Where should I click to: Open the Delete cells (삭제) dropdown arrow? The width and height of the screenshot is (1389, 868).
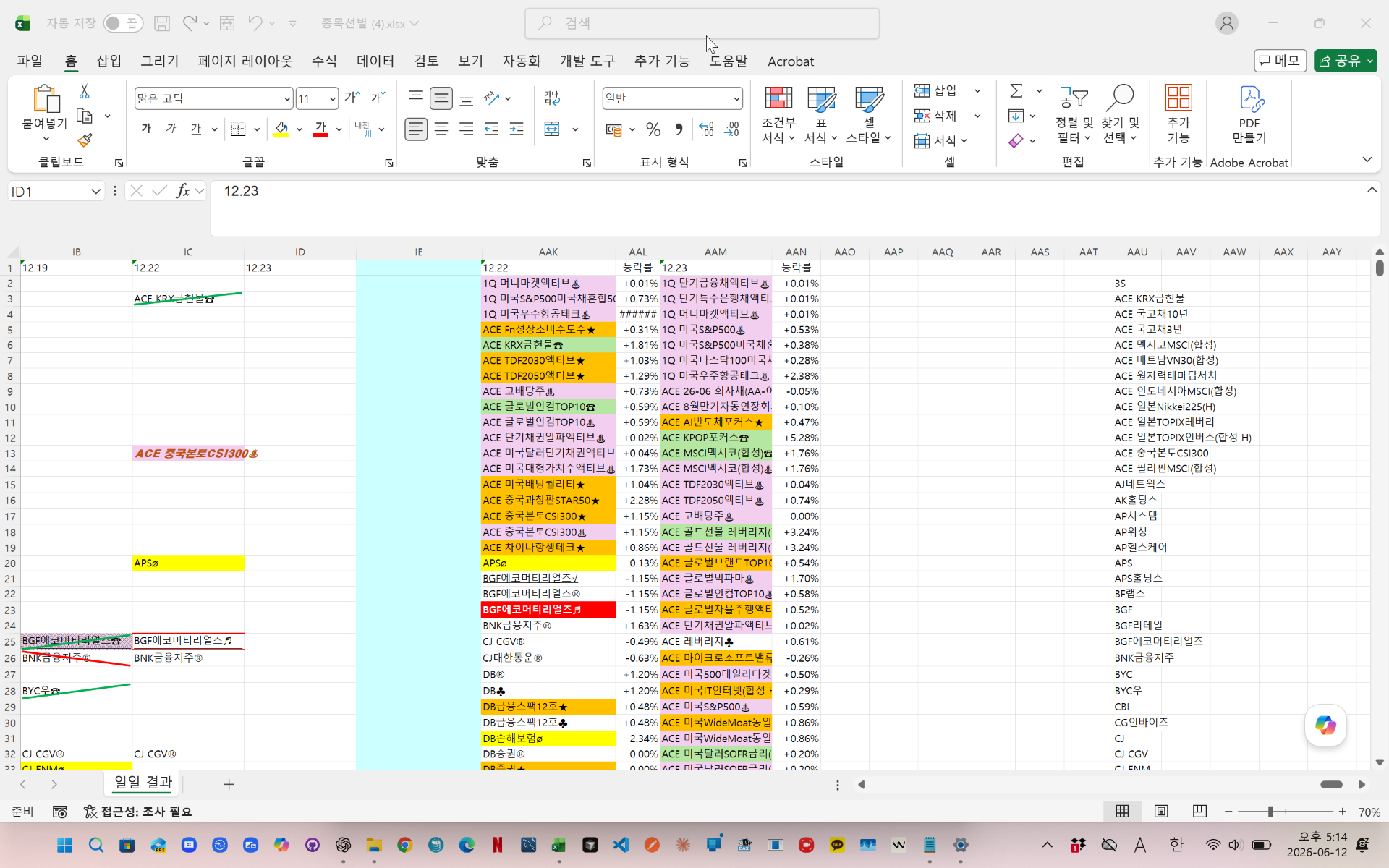(977, 116)
